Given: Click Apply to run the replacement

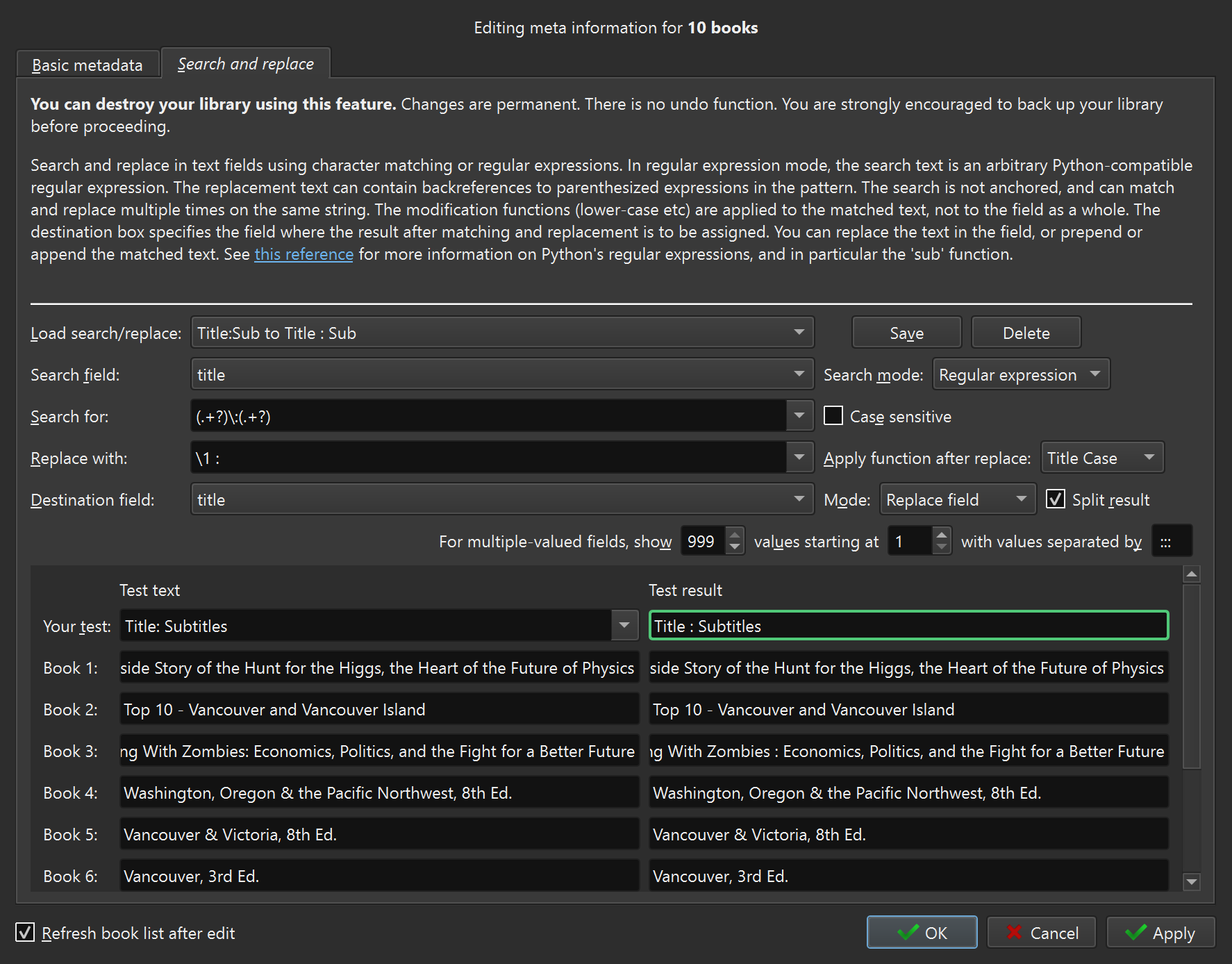Looking at the screenshot, I should coord(1160,933).
